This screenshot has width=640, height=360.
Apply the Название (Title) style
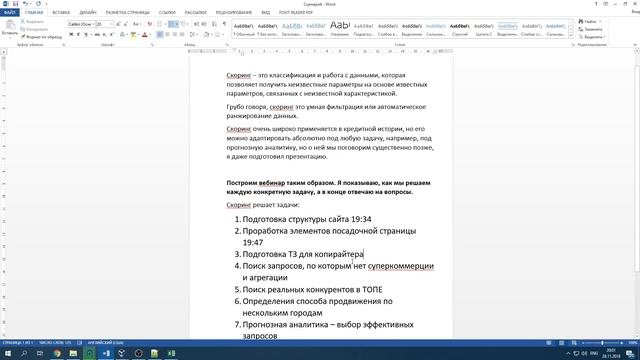[x=340, y=30]
